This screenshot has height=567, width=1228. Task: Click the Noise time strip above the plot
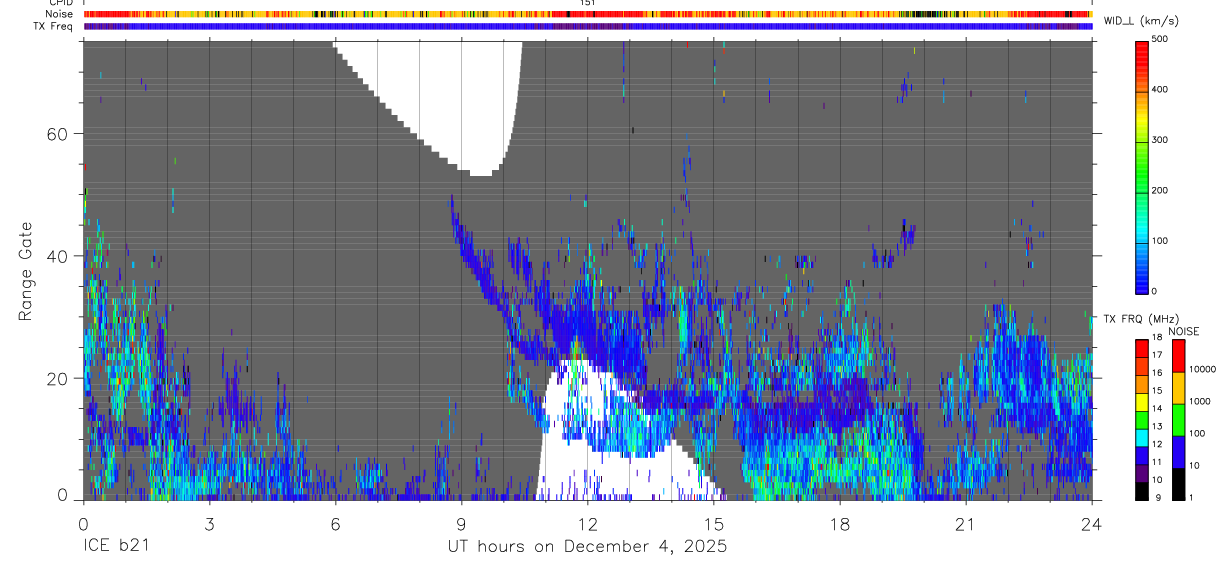(x=588, y=14)
